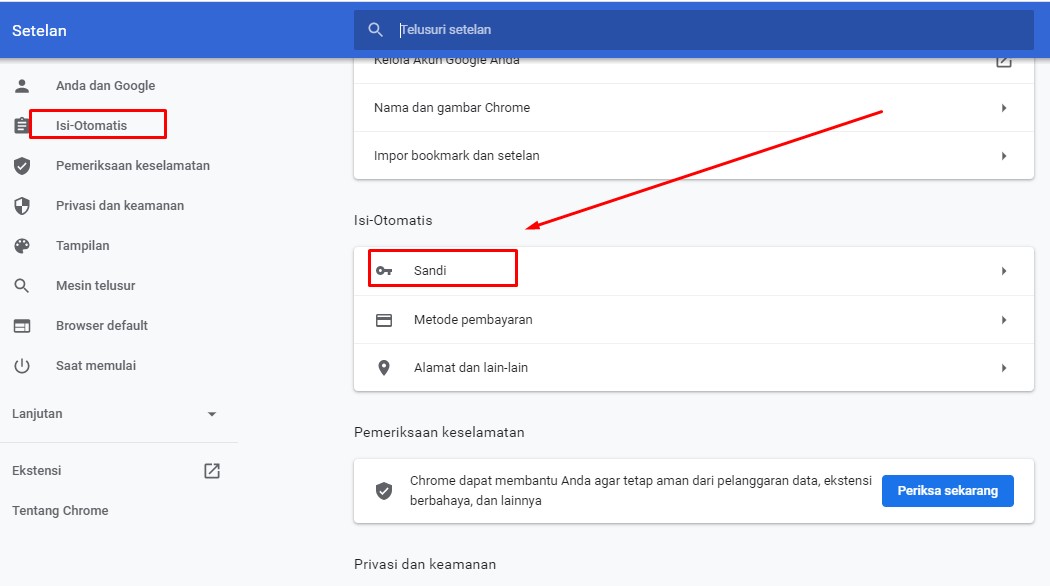Open the Sandi passwords entry
This screenshot has width=1050, height=586.
click(x=694, y=271)
